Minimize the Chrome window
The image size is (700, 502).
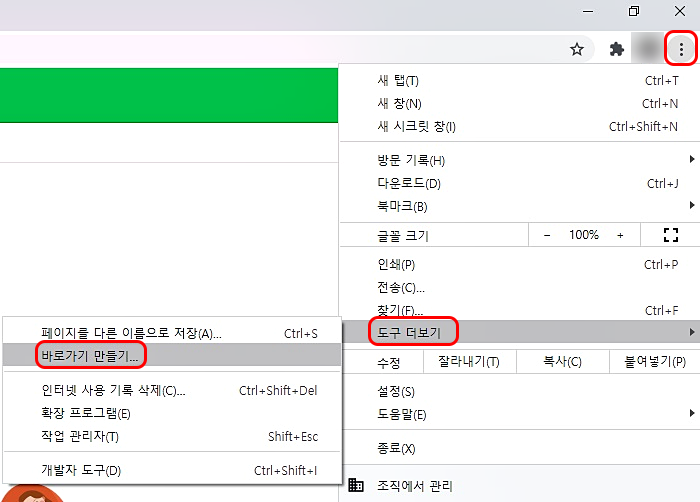pos(588,11)
